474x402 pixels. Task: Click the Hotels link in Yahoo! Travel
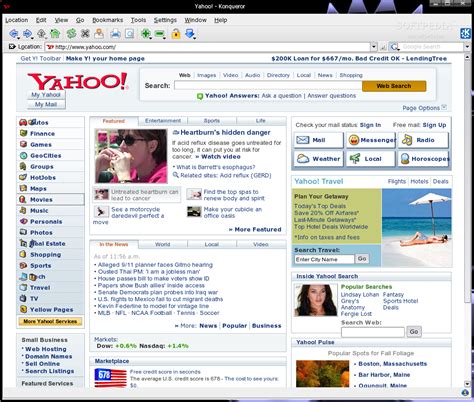click(419, 181)
